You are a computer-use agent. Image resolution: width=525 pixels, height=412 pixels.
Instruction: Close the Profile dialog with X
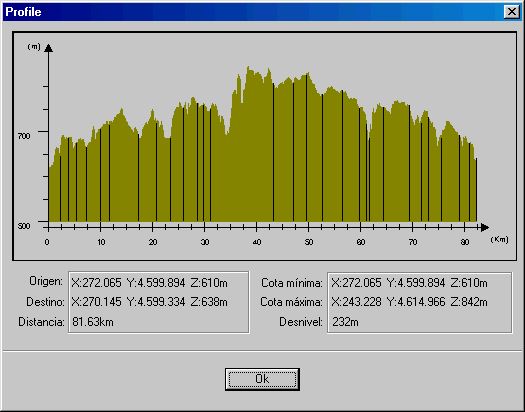[x=512, y=12]
